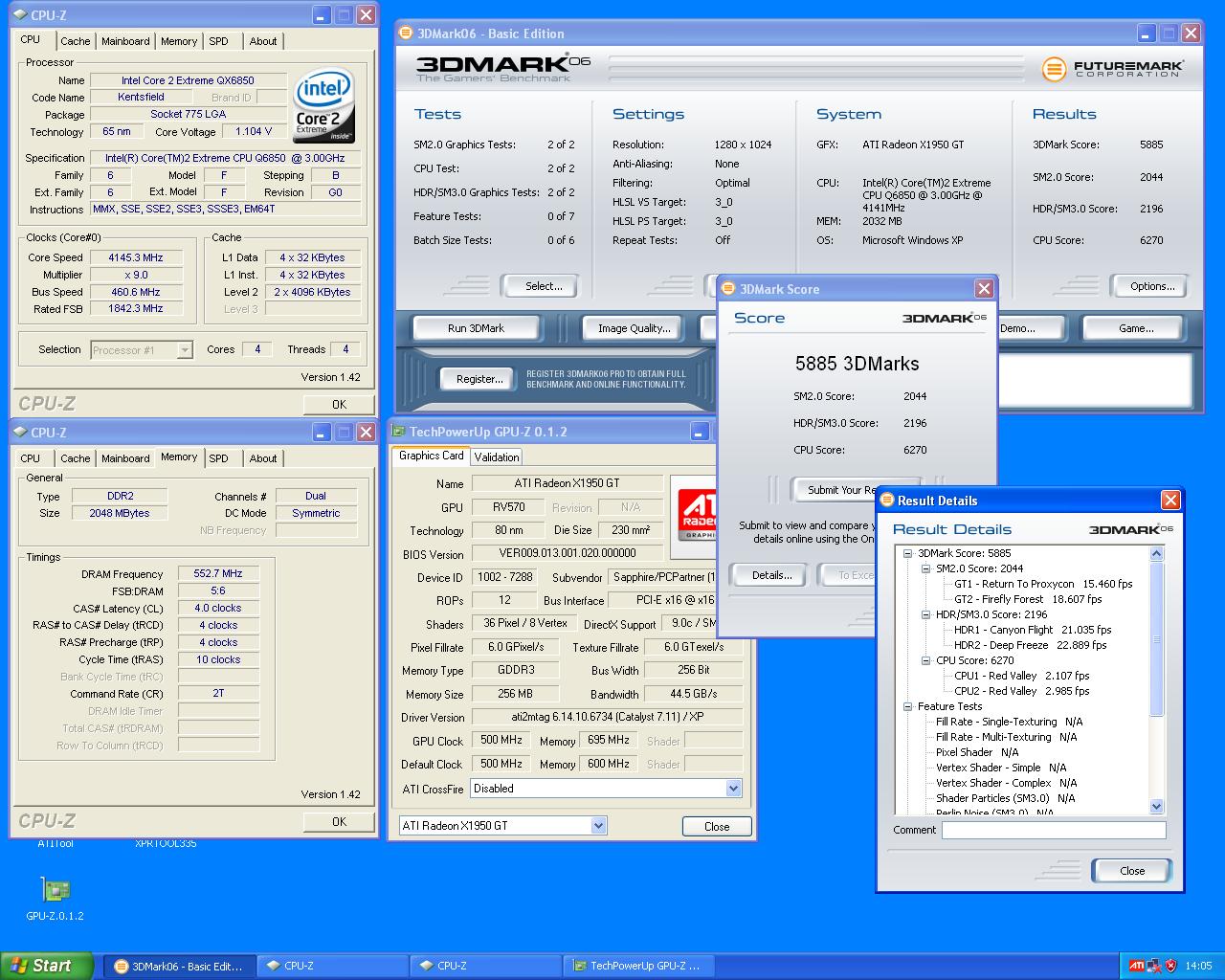Open the SPD tab in lower CPU-Z window
Screen dimensions: 1225x980
[219, 458]
